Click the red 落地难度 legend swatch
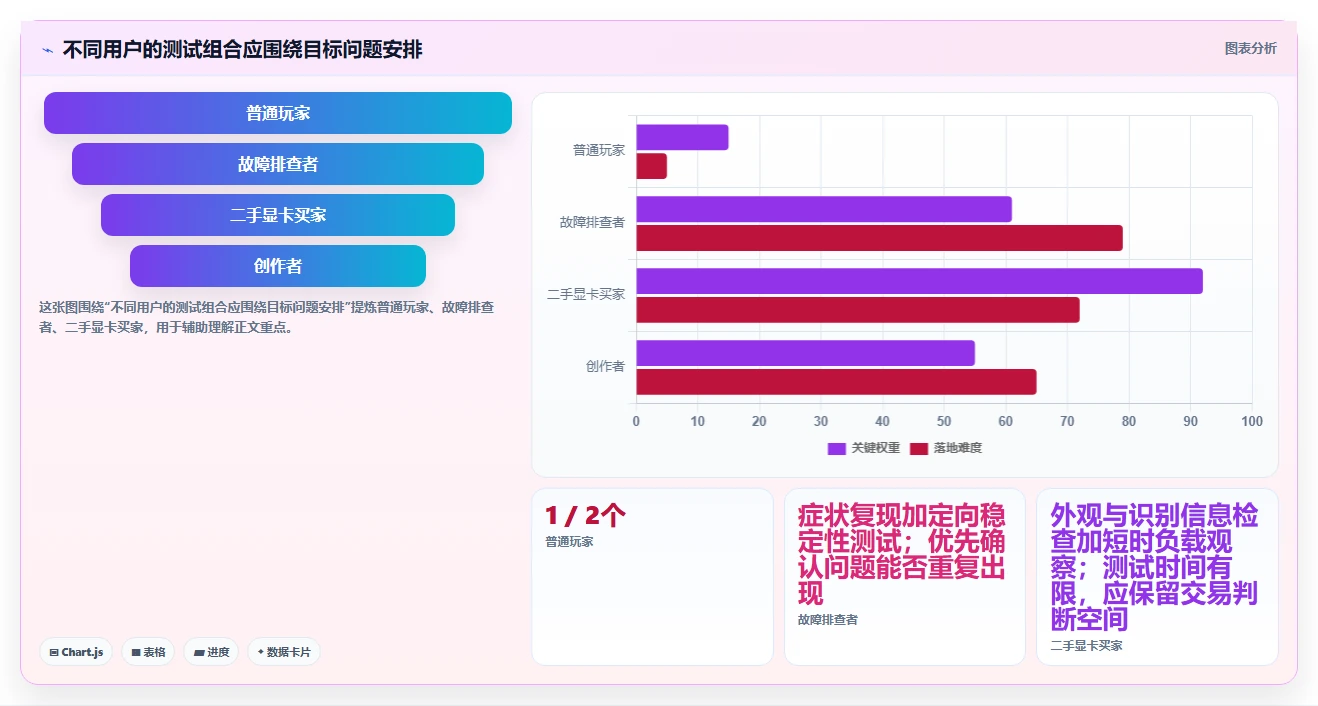The image size is (1318, 706). pos(920,448)
